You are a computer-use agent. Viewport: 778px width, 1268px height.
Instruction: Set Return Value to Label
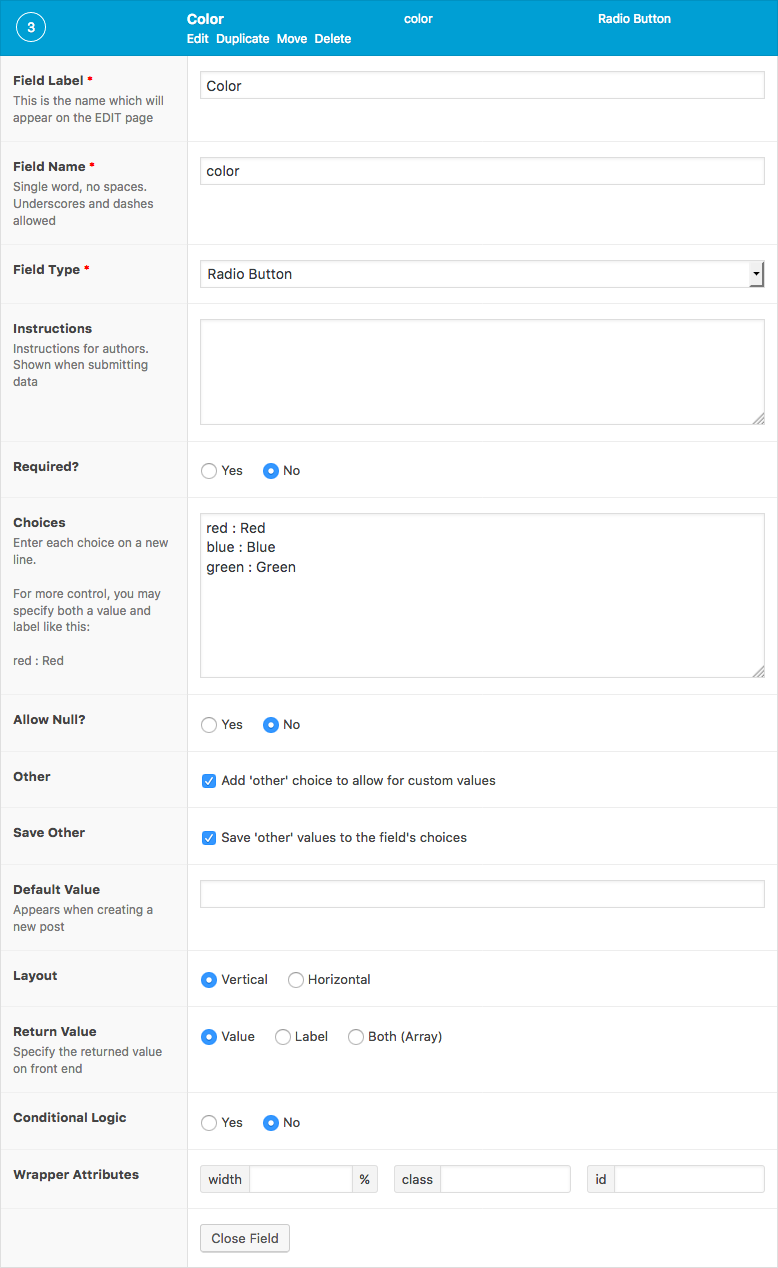coord(282,1037)
